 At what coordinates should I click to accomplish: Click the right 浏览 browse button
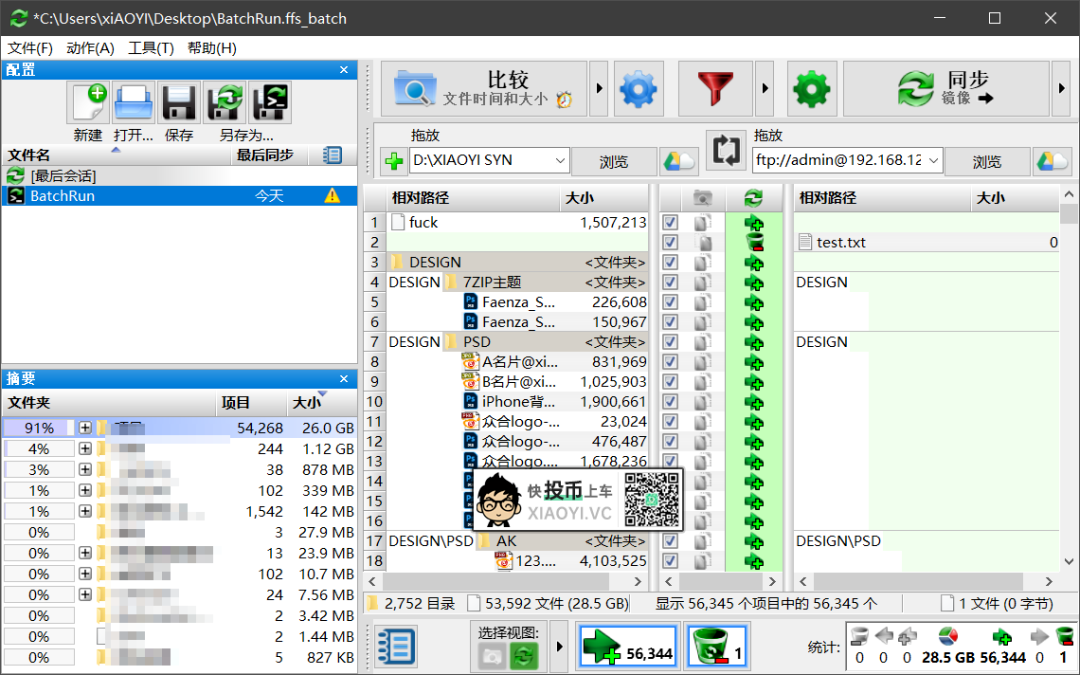coord(986,162)
